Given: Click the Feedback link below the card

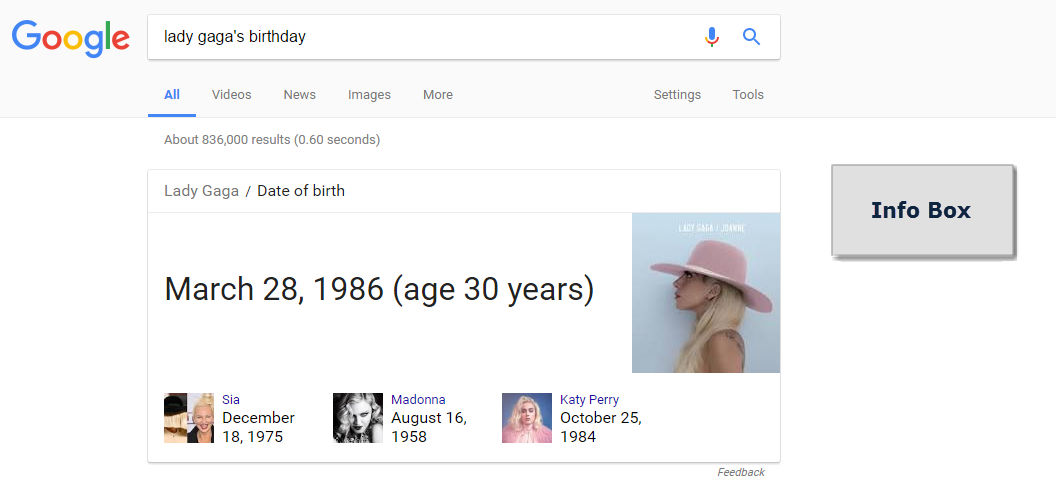Looking at the screenshot, I should click(x=740, y=472).
